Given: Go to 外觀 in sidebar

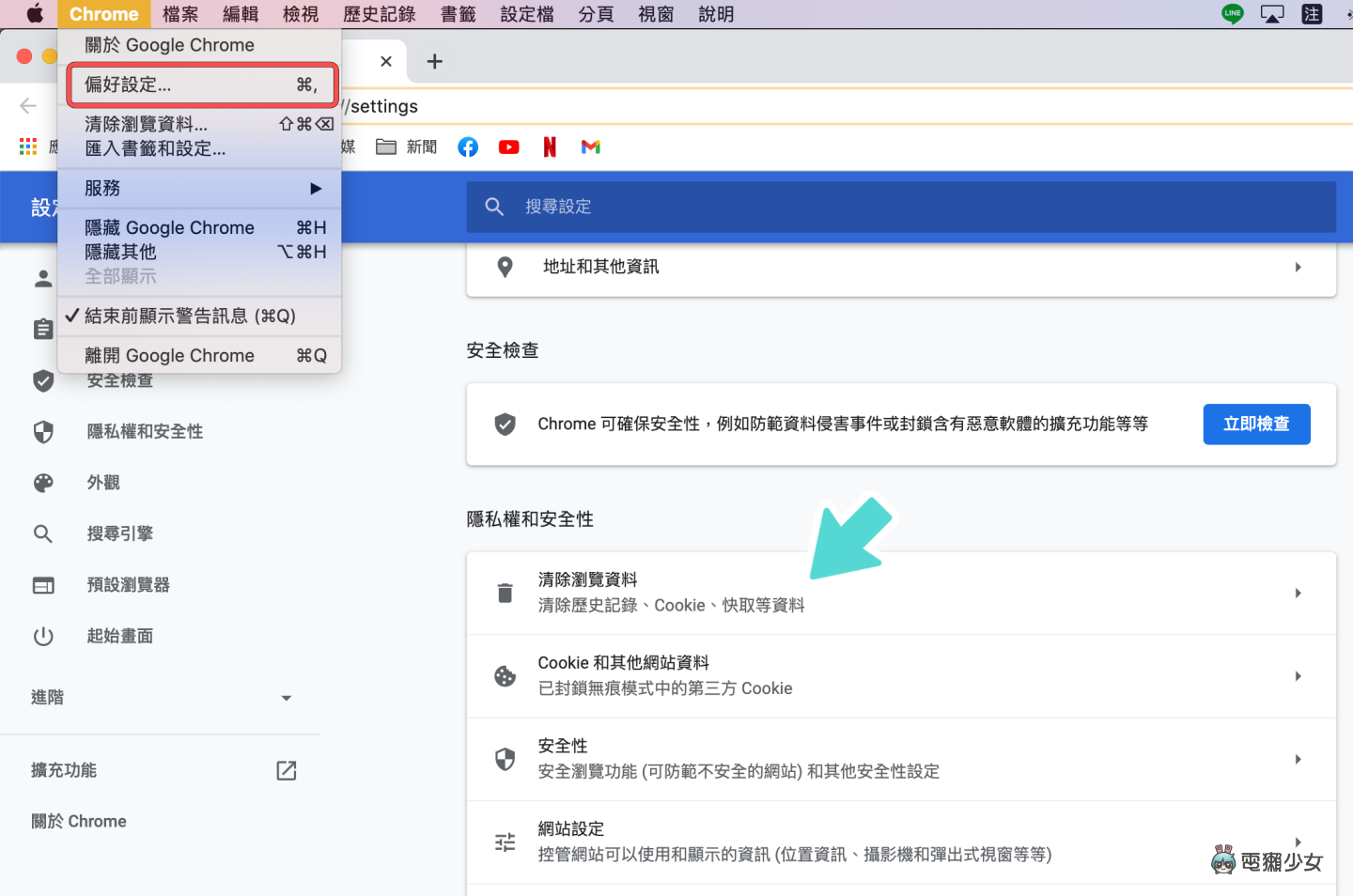Looking at the screenshot, I should (103, 483).
